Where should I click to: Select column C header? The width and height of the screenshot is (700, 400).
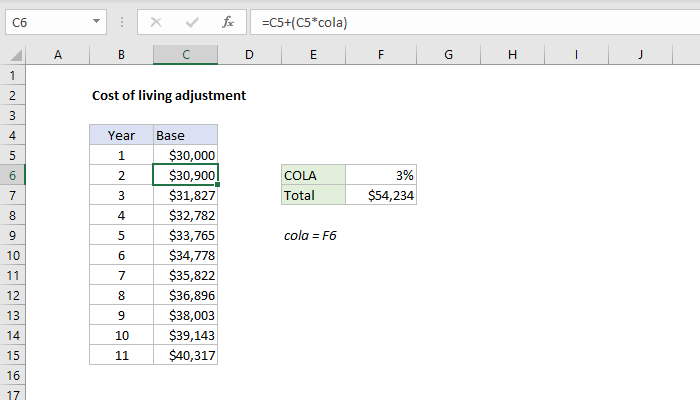point(185,55)
